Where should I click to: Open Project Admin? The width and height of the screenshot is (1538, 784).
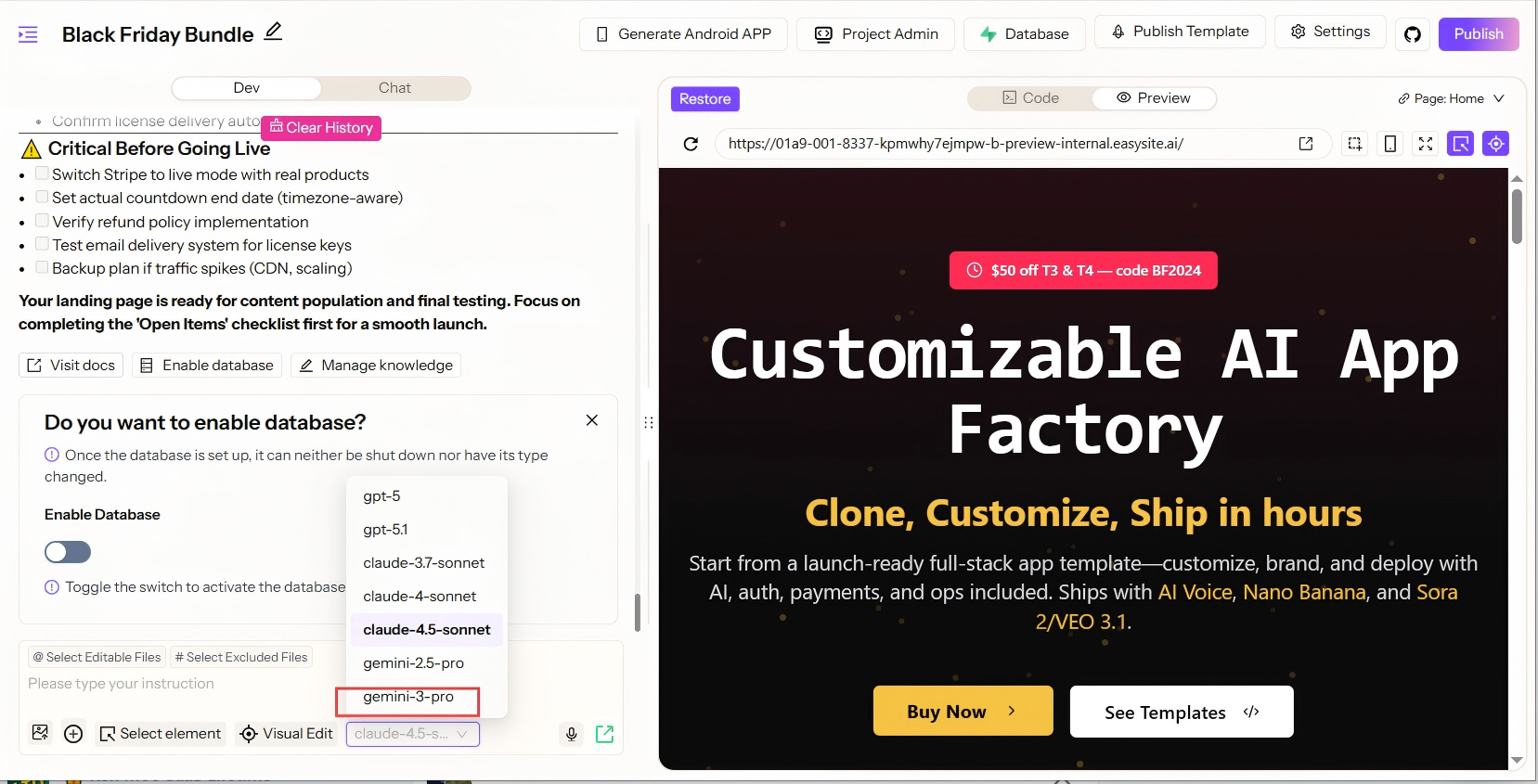tap(876, 34)
